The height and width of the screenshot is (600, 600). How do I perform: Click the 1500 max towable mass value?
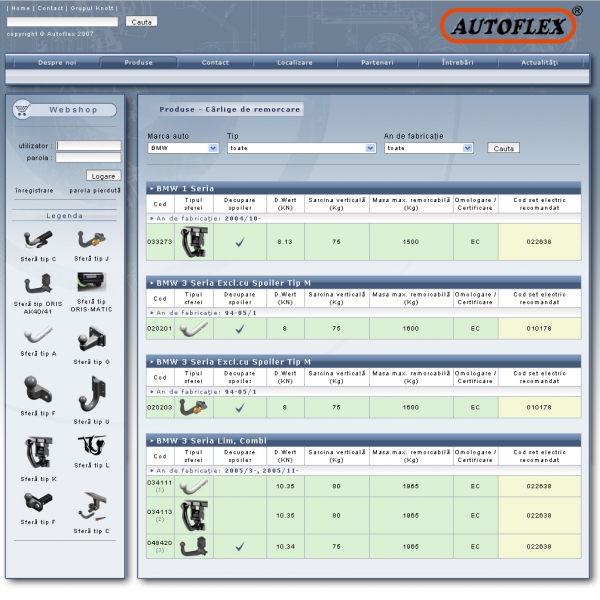pyautogui.click(x=411, y=242)
